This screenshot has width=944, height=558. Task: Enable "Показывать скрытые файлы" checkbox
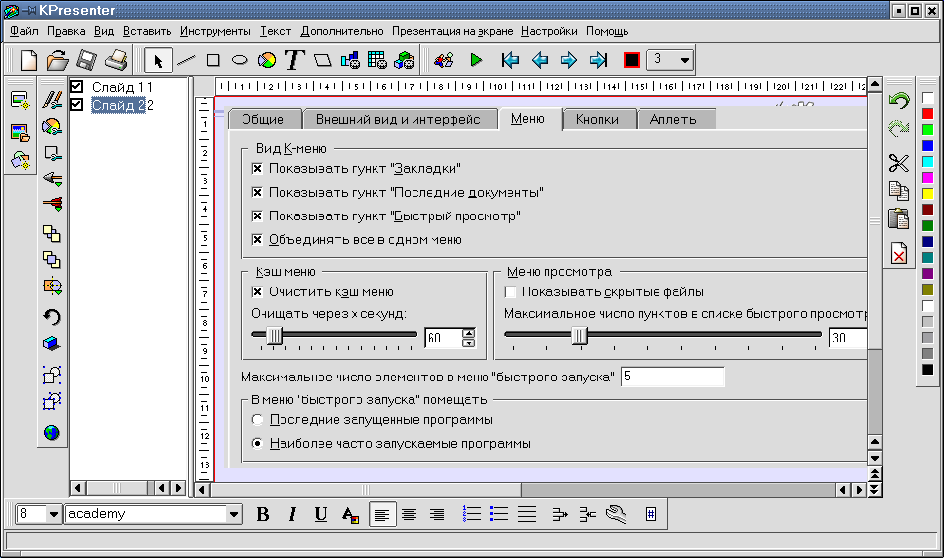[x=511, y=292]
